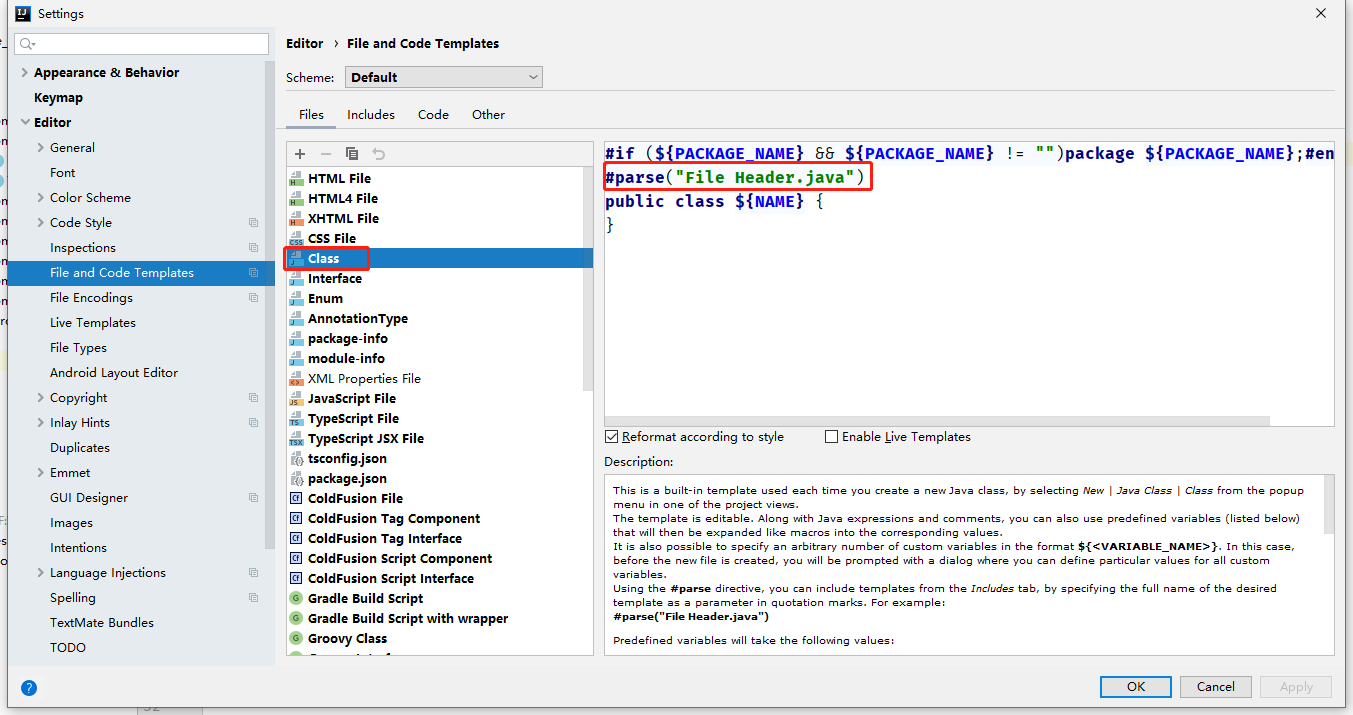Click the remove template minus icon

pos(326,154)
